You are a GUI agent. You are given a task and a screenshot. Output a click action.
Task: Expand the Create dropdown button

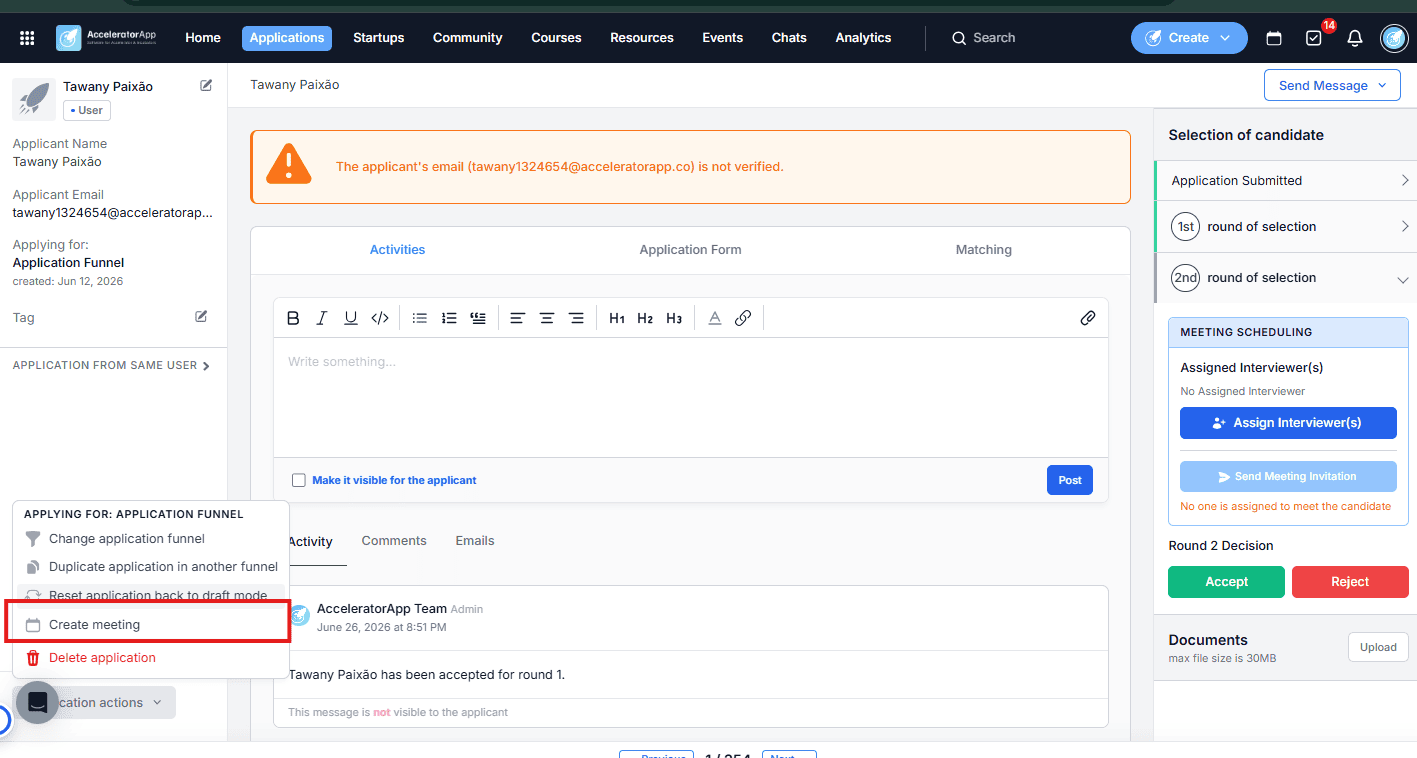[1189, 38]
